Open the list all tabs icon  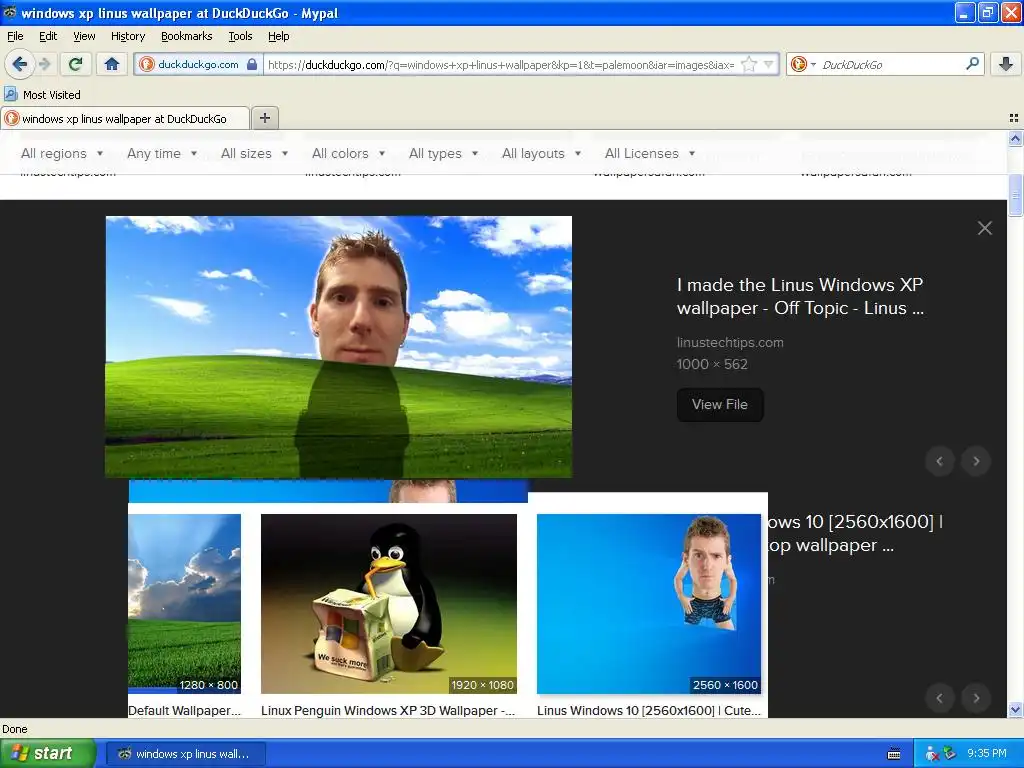1014,118
